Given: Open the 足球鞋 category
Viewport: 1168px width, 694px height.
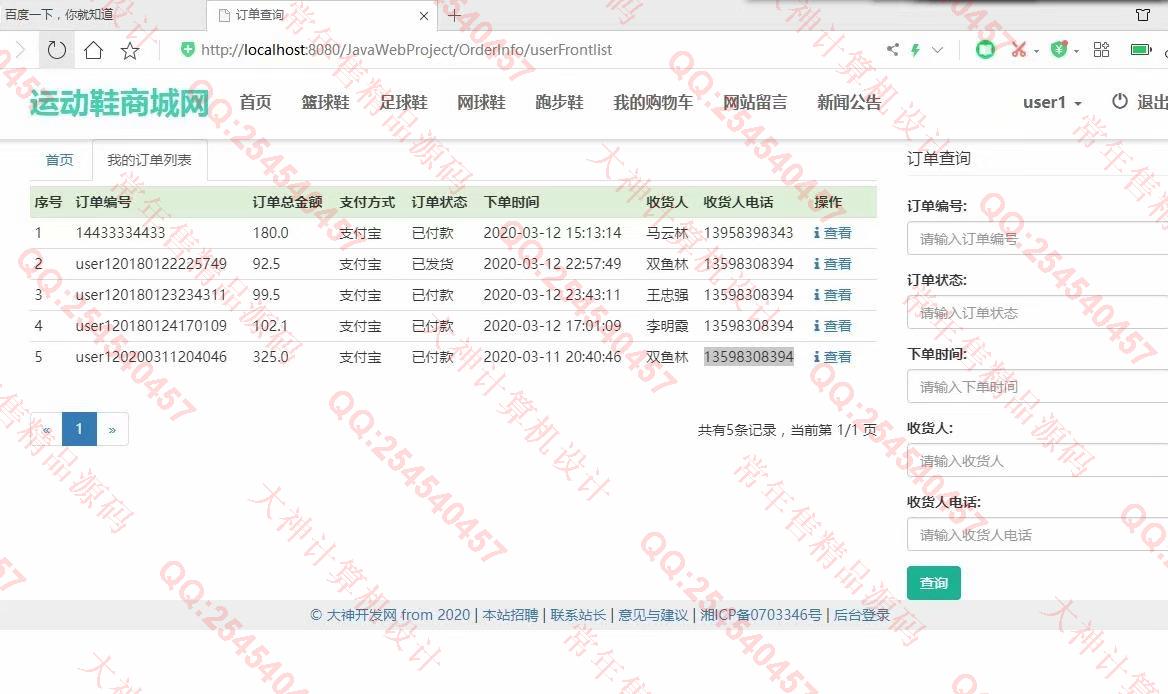Looking at the screenshot, I should (403, 102).
